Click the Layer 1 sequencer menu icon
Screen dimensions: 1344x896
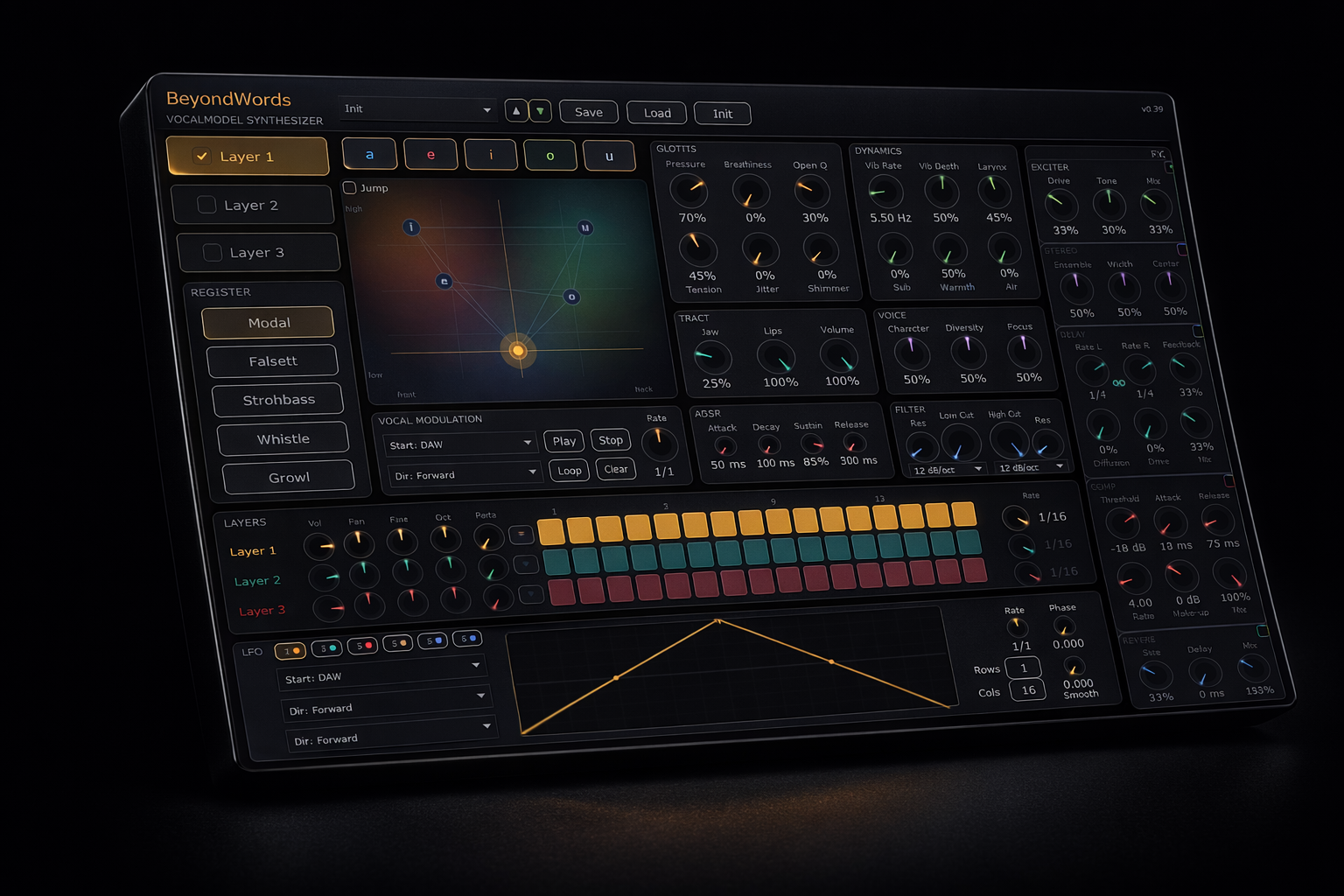pyautogui.click(x=521, y=534)
